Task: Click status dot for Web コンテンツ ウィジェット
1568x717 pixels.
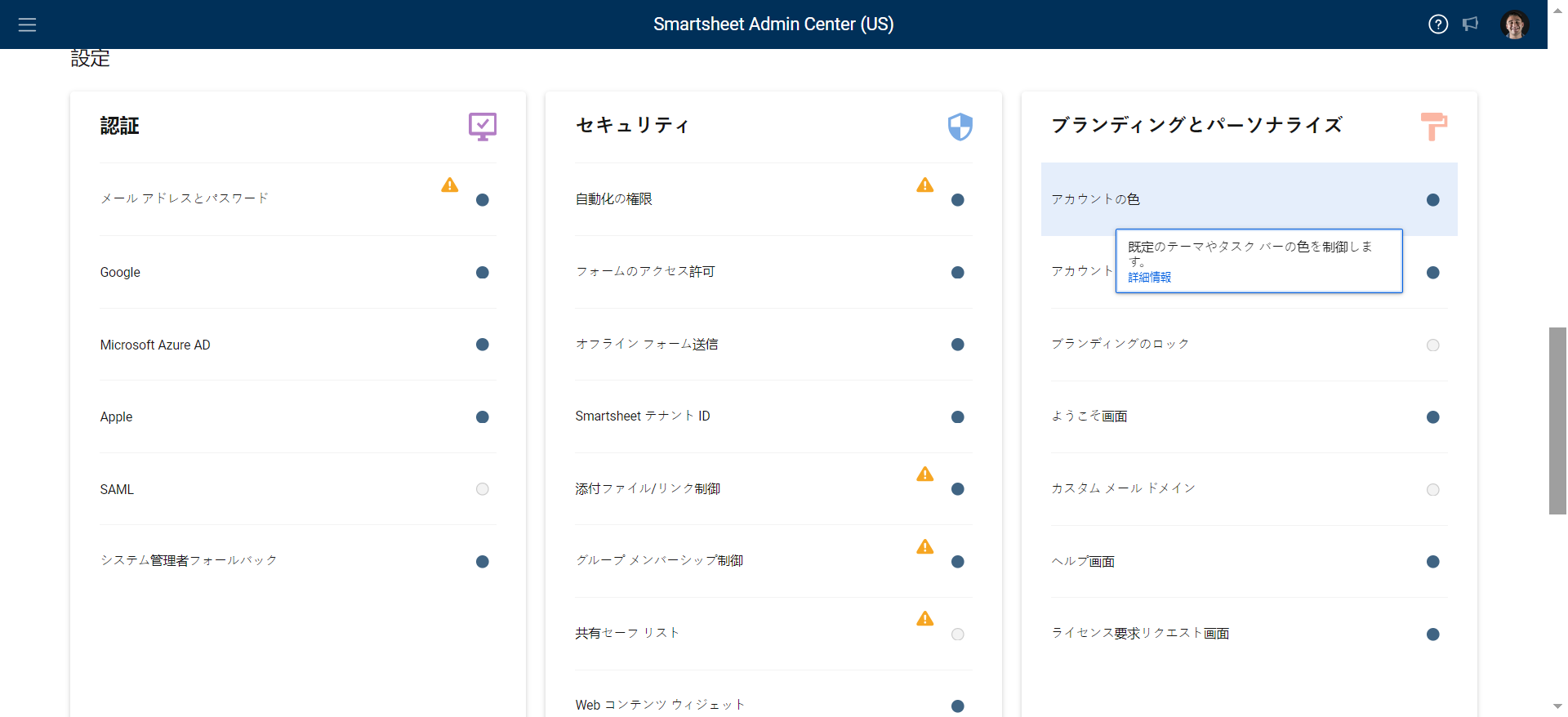Action: tap(958, 706)
